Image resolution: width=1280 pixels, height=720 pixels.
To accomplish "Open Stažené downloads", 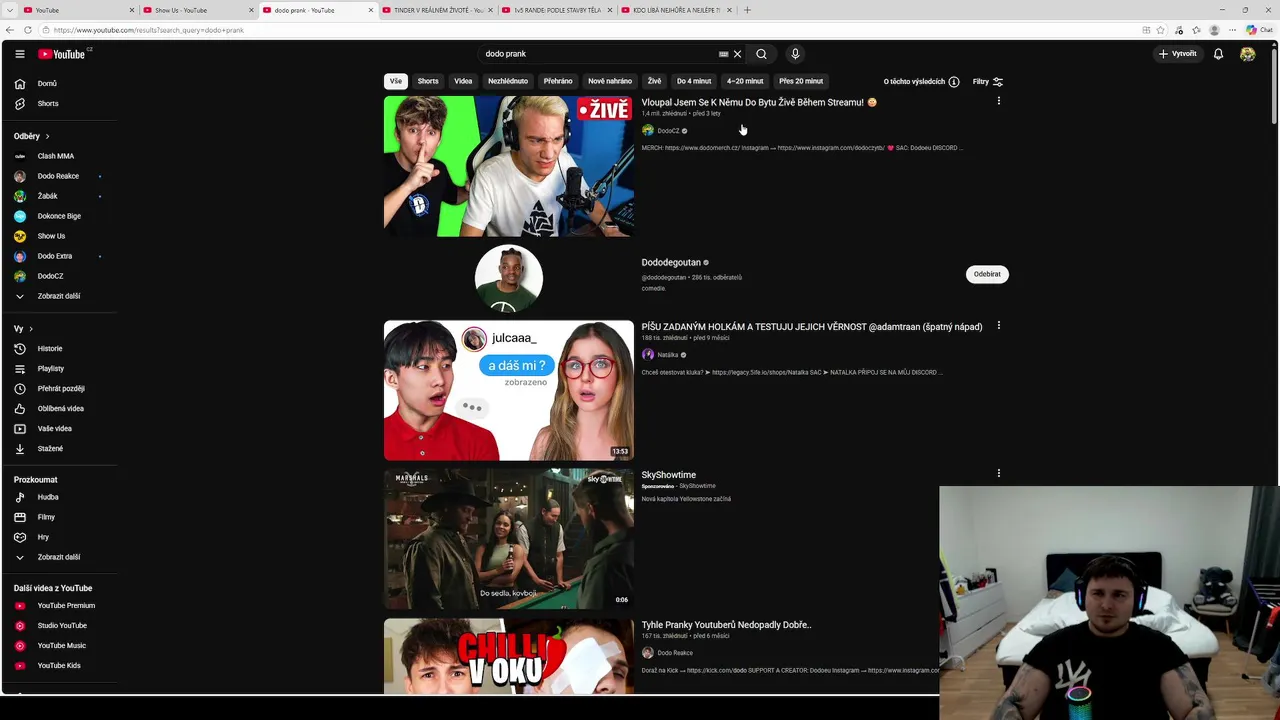I will point(50,449).
